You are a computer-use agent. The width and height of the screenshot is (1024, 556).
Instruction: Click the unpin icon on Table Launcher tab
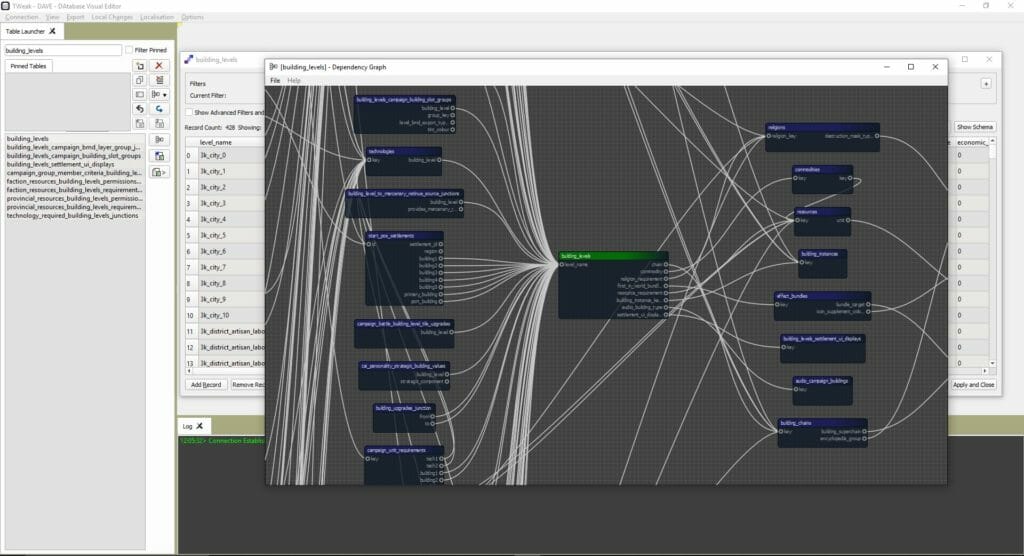[52, 31]
